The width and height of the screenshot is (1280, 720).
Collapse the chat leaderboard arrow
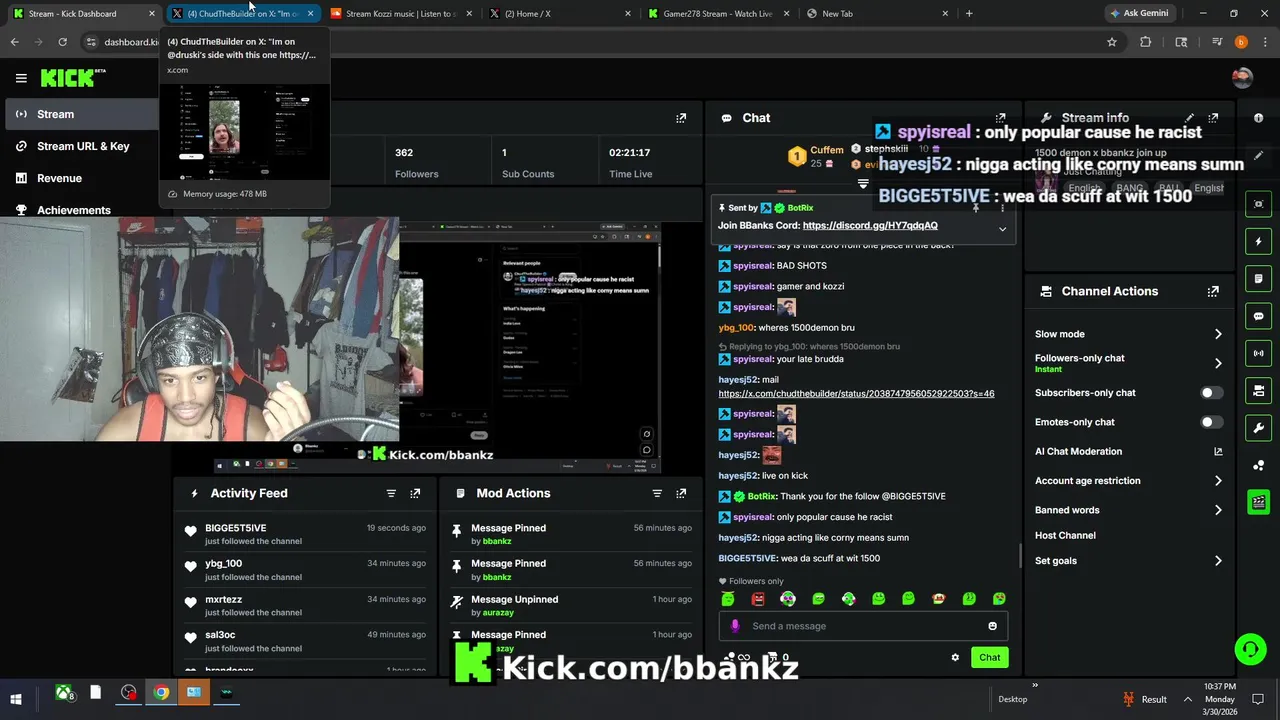863,184
